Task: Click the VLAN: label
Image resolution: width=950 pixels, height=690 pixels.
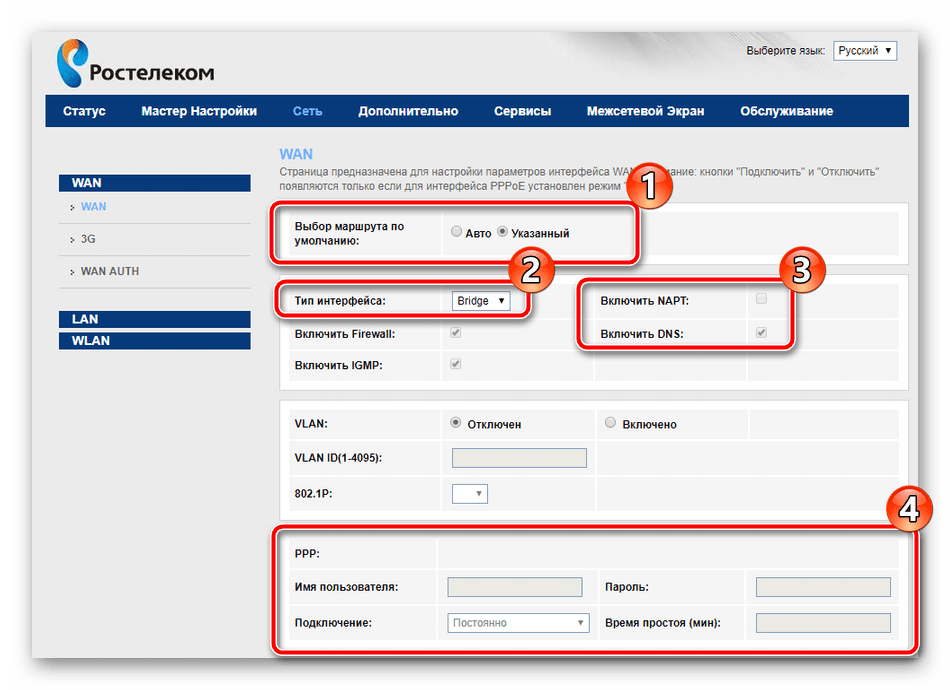Action: (311, 424)
